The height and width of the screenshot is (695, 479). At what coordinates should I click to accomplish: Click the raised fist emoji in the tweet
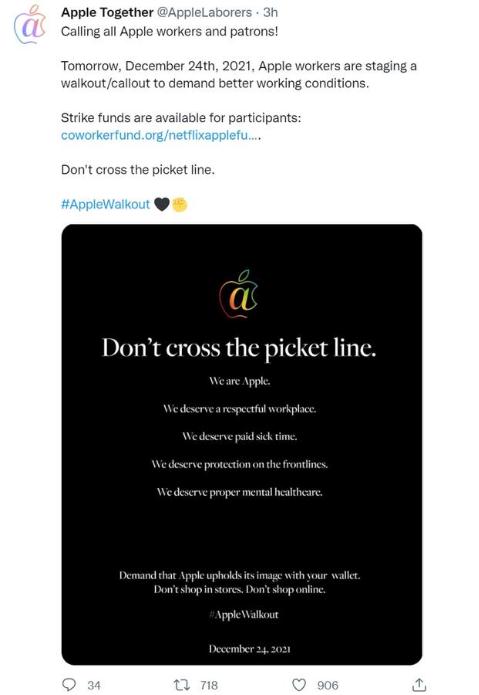point(179,204)
